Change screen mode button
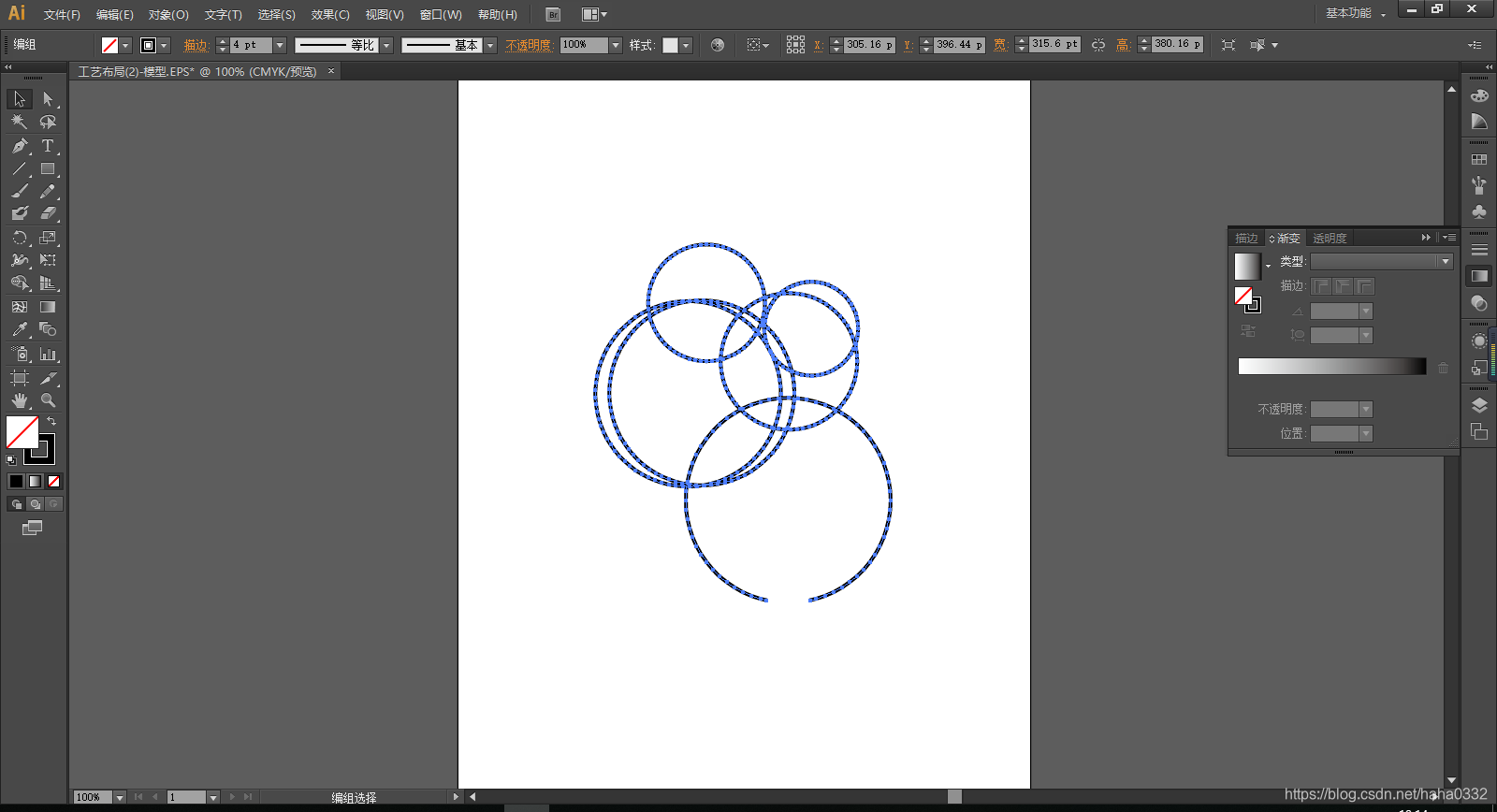Screen dimensions: 1497x812 [33, 528]
